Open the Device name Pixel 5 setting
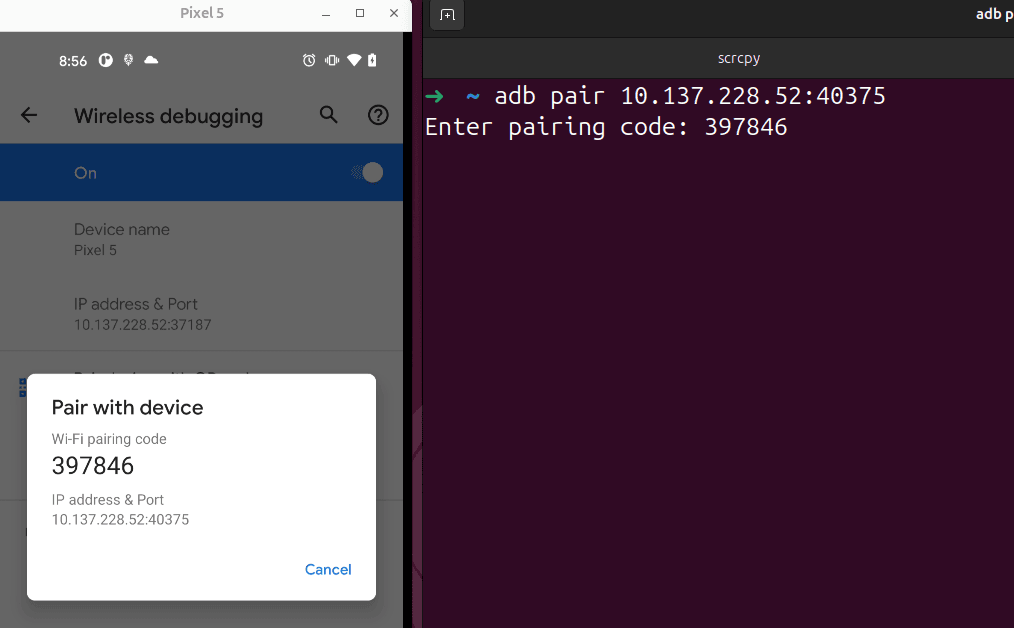 tap(201, 239)
